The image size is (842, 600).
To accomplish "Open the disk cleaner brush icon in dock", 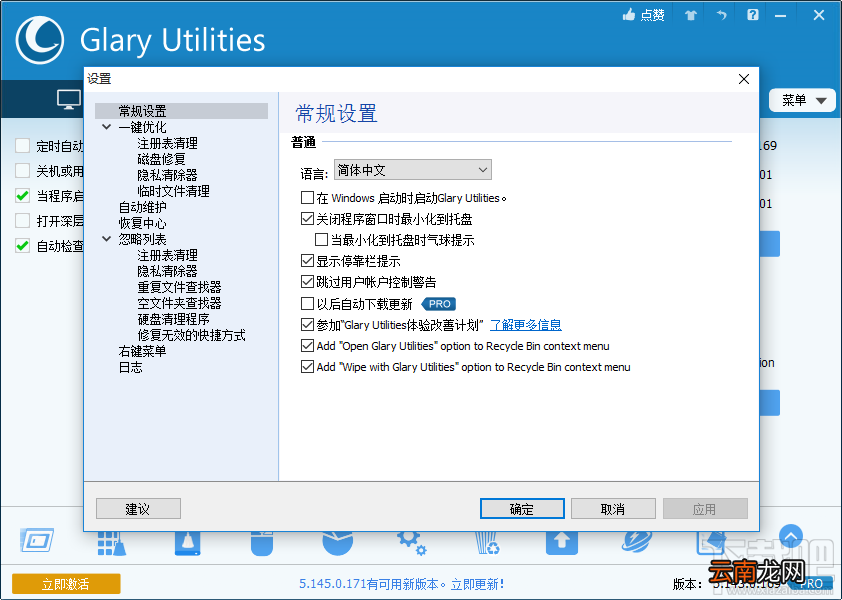I will click(187, 543).
